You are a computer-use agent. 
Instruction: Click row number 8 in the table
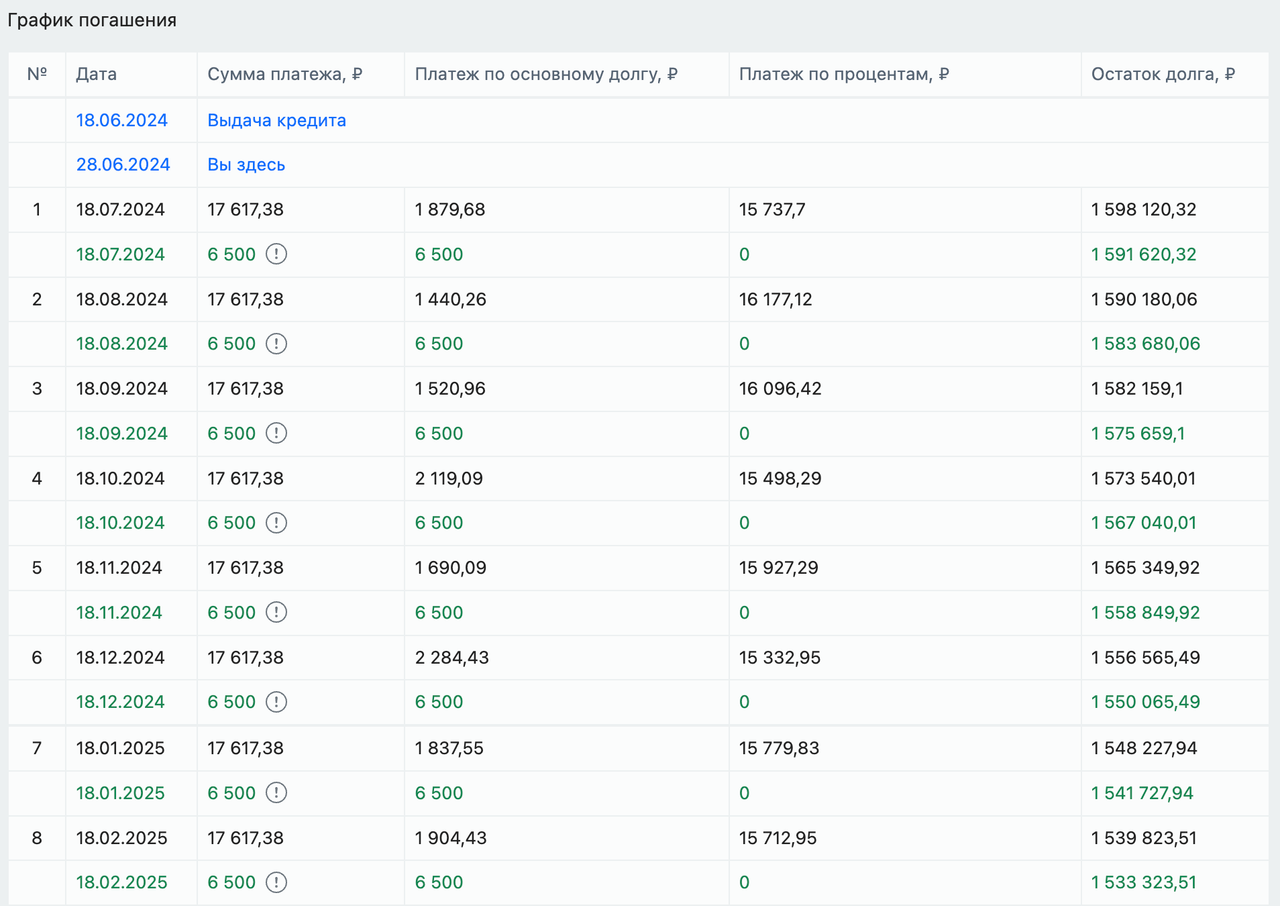[37, 838]
